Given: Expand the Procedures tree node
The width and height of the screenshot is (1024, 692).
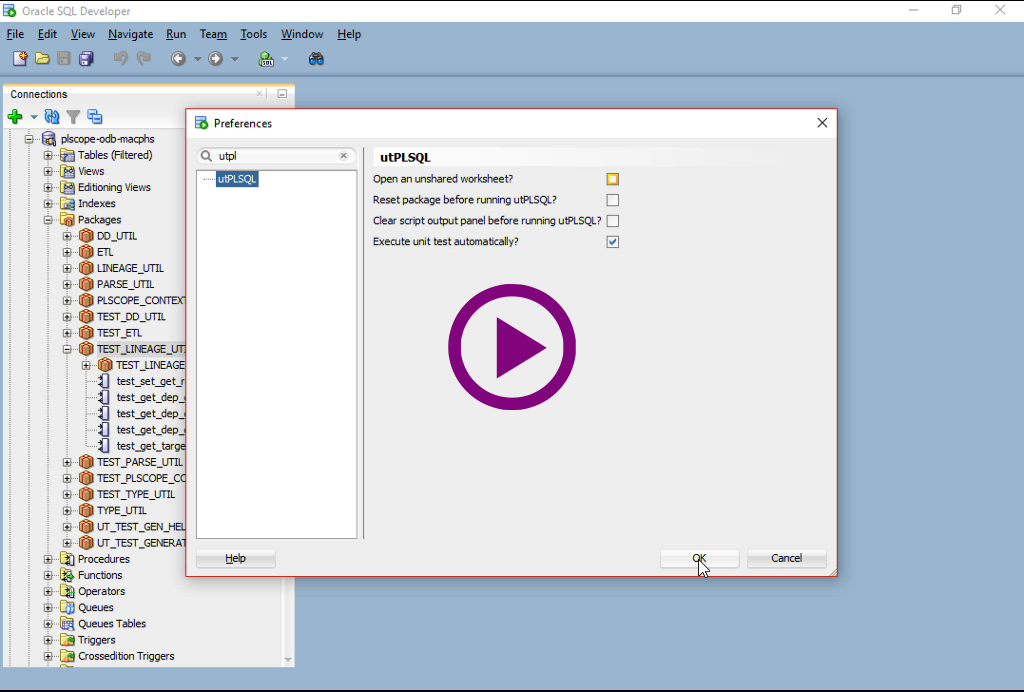Looking at the screenshot, I should pos(48,559).
